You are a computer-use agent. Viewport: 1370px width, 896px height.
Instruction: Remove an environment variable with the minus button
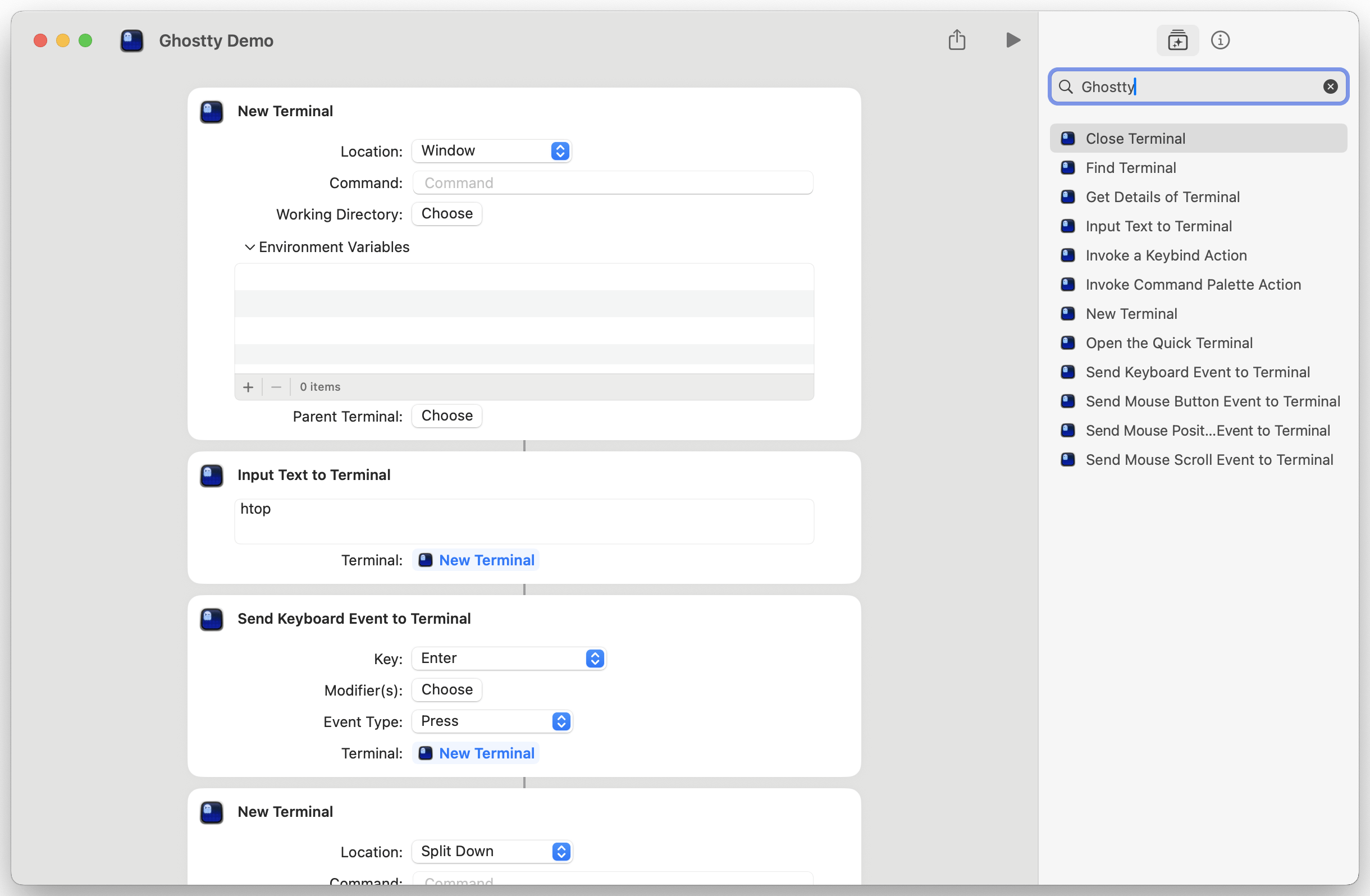pyautogui.click(x=276, y=387)
